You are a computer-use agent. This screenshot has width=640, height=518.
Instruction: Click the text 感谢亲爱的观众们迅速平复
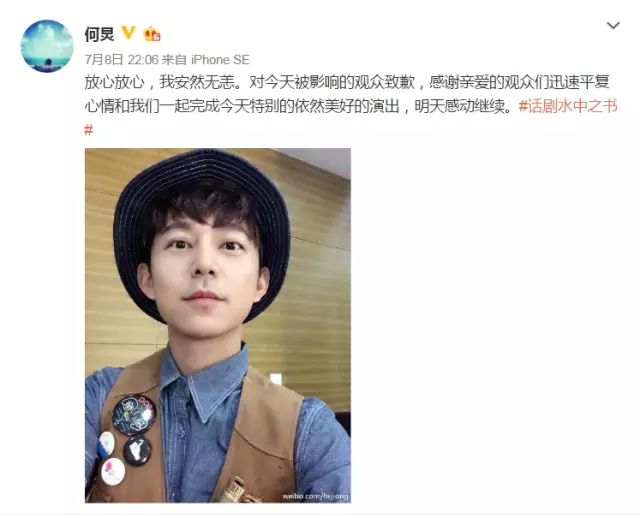(x=519, y=82)
